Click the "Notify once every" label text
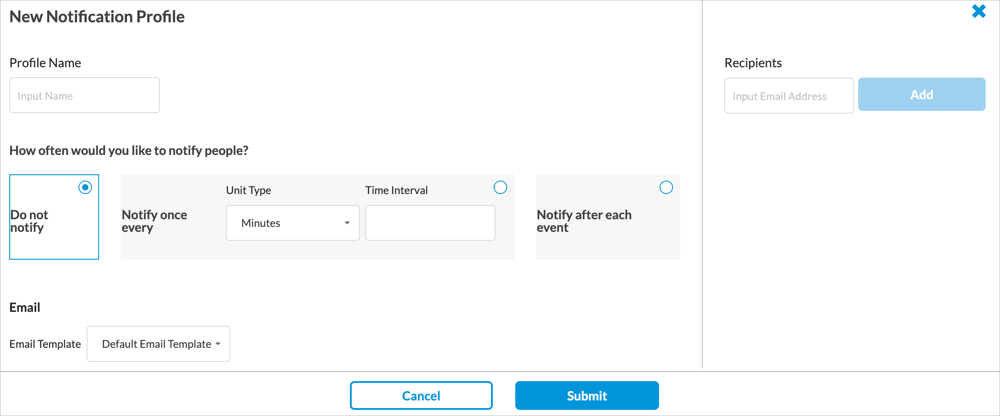The height and width of the screenshot is (416, 1000). pos(154,221)
